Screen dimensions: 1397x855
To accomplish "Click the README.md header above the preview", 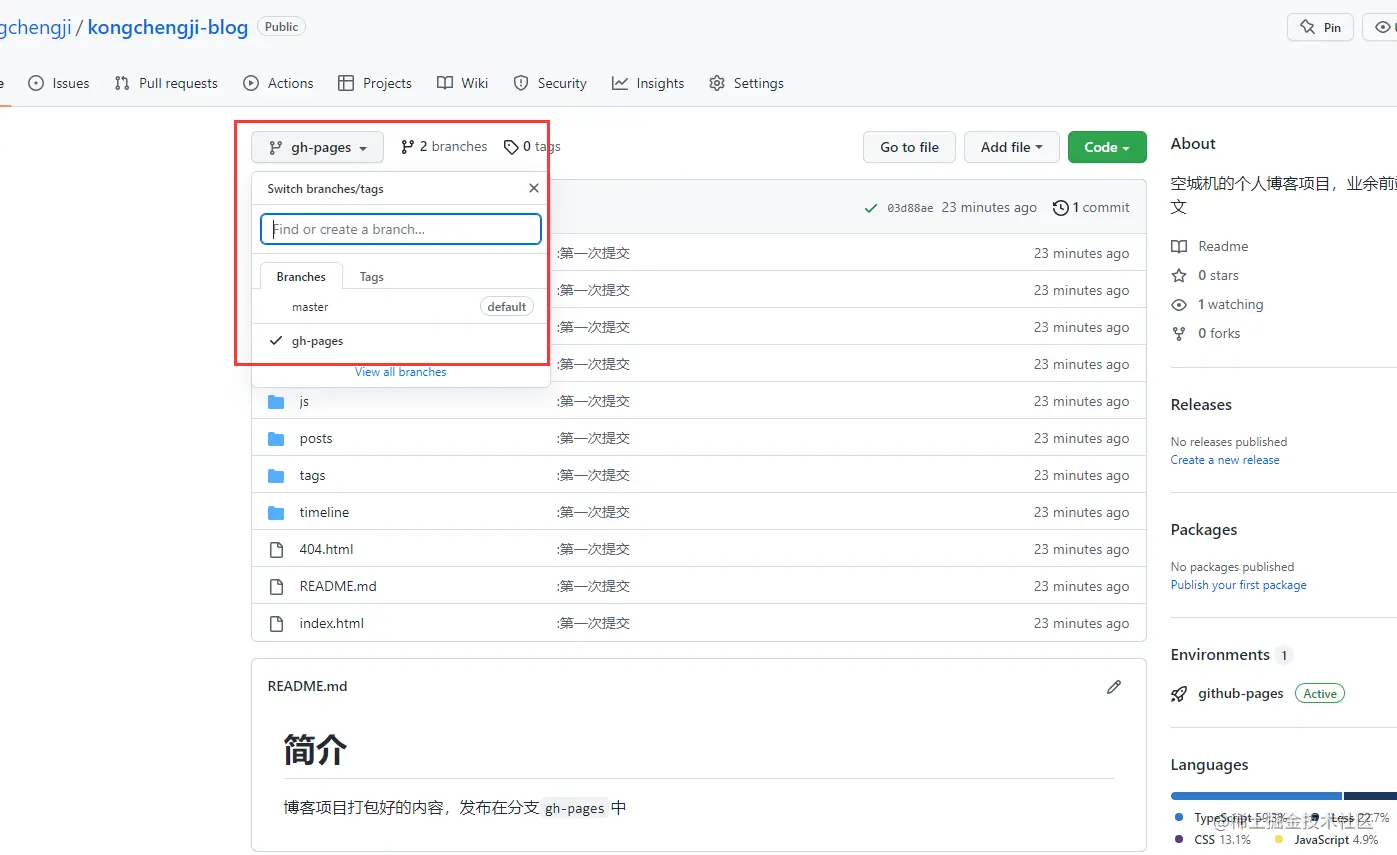I will (x=308, y=686).
